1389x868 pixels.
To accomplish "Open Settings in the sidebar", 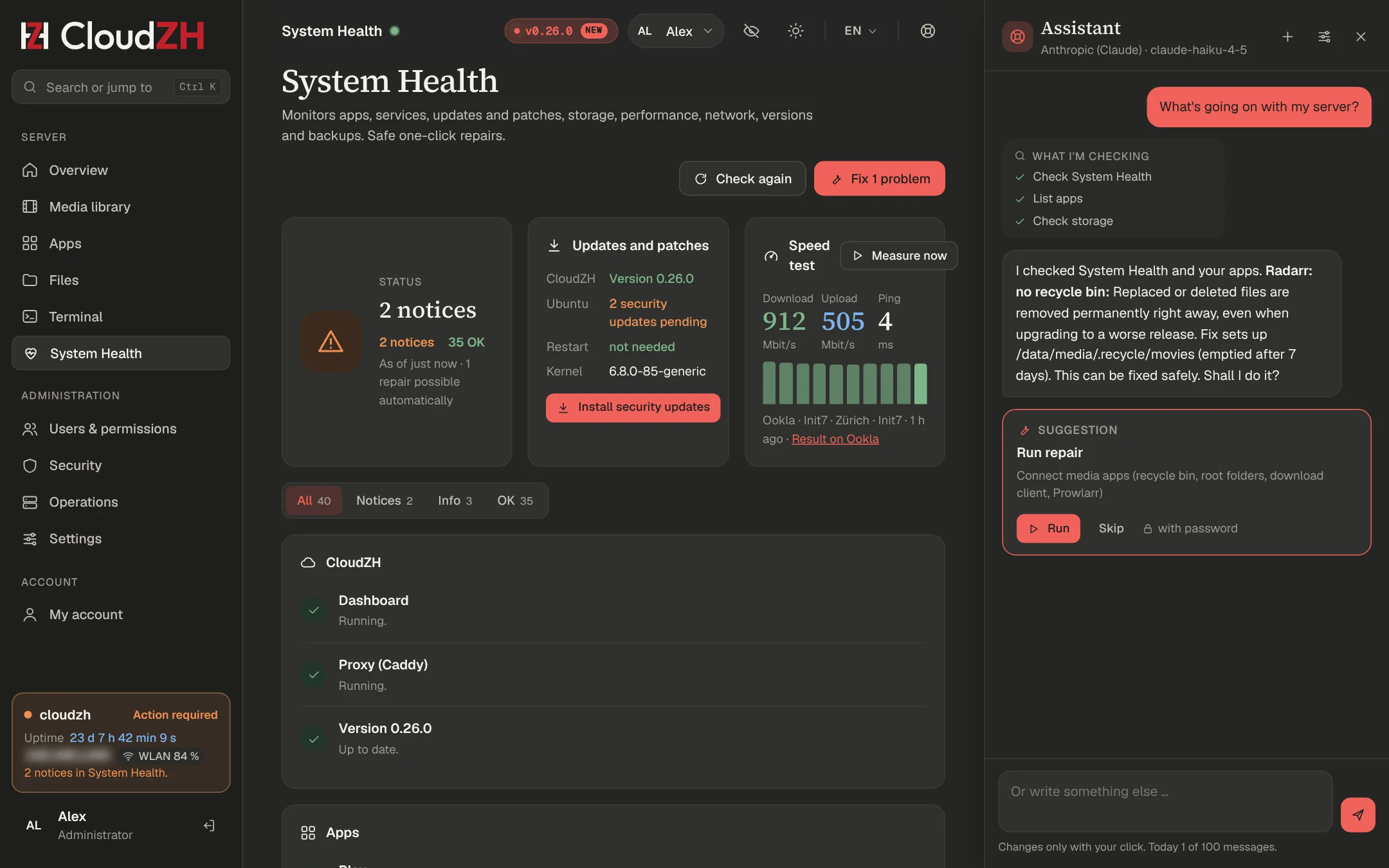I will [x=121, y=539].
